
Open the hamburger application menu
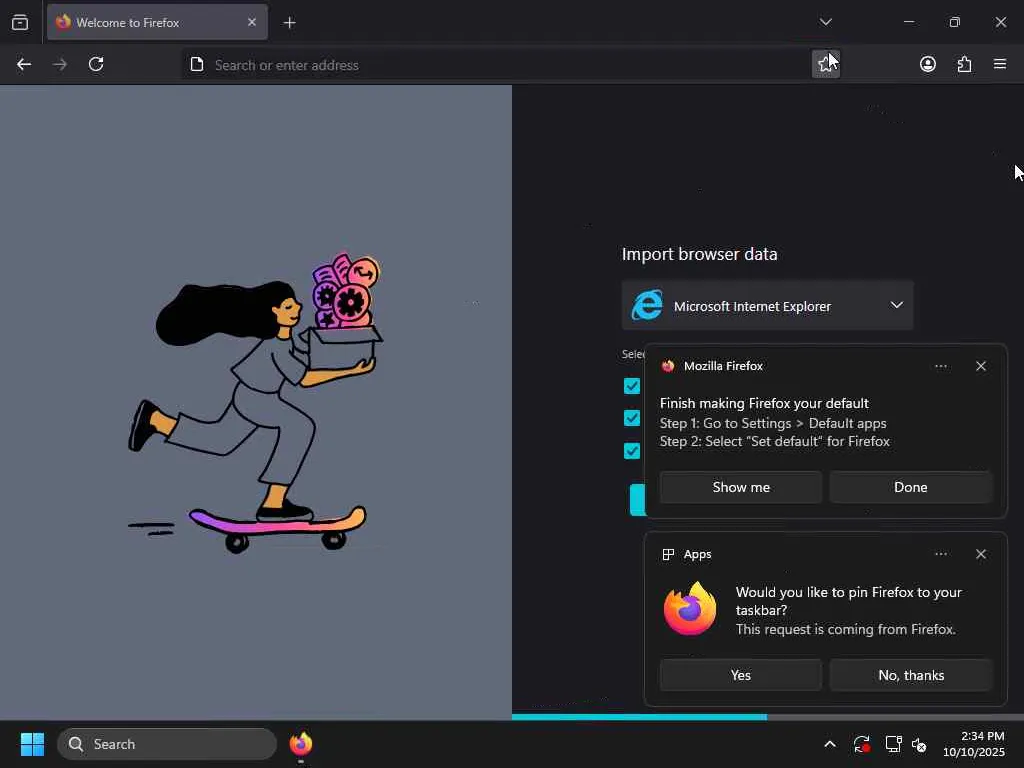(x=1000, y=64)
